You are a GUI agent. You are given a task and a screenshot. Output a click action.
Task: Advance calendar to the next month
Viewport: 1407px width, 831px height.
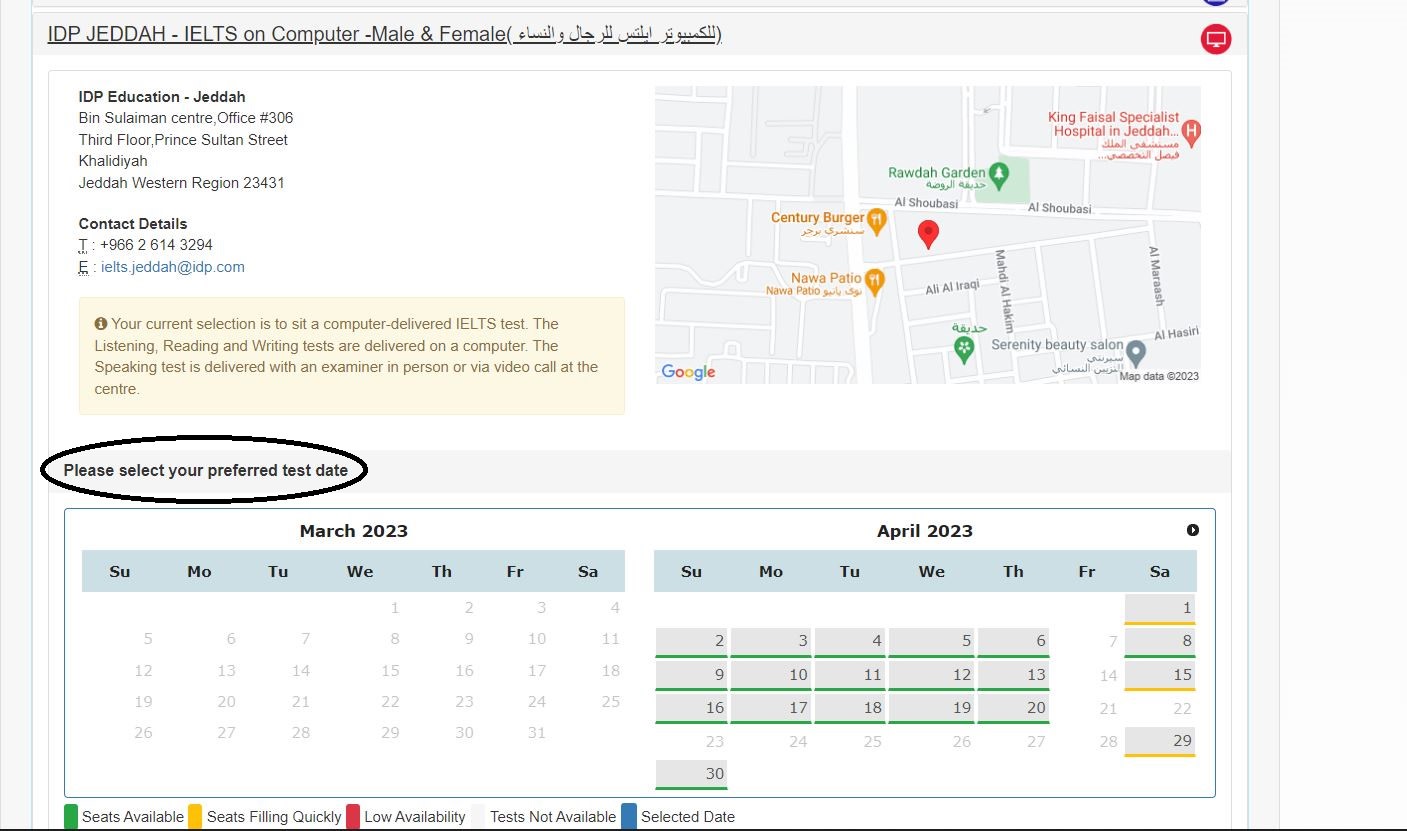(1192, 531)
